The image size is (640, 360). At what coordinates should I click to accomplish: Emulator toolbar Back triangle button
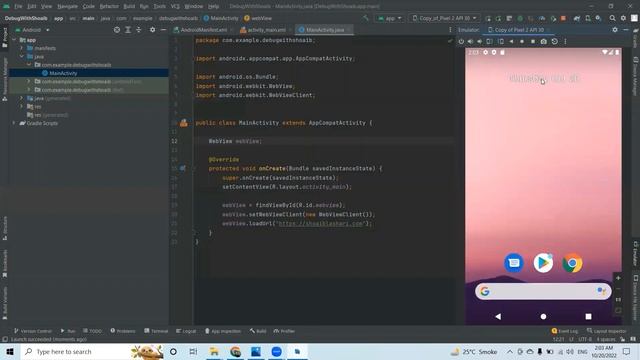[x=511, y=41]
